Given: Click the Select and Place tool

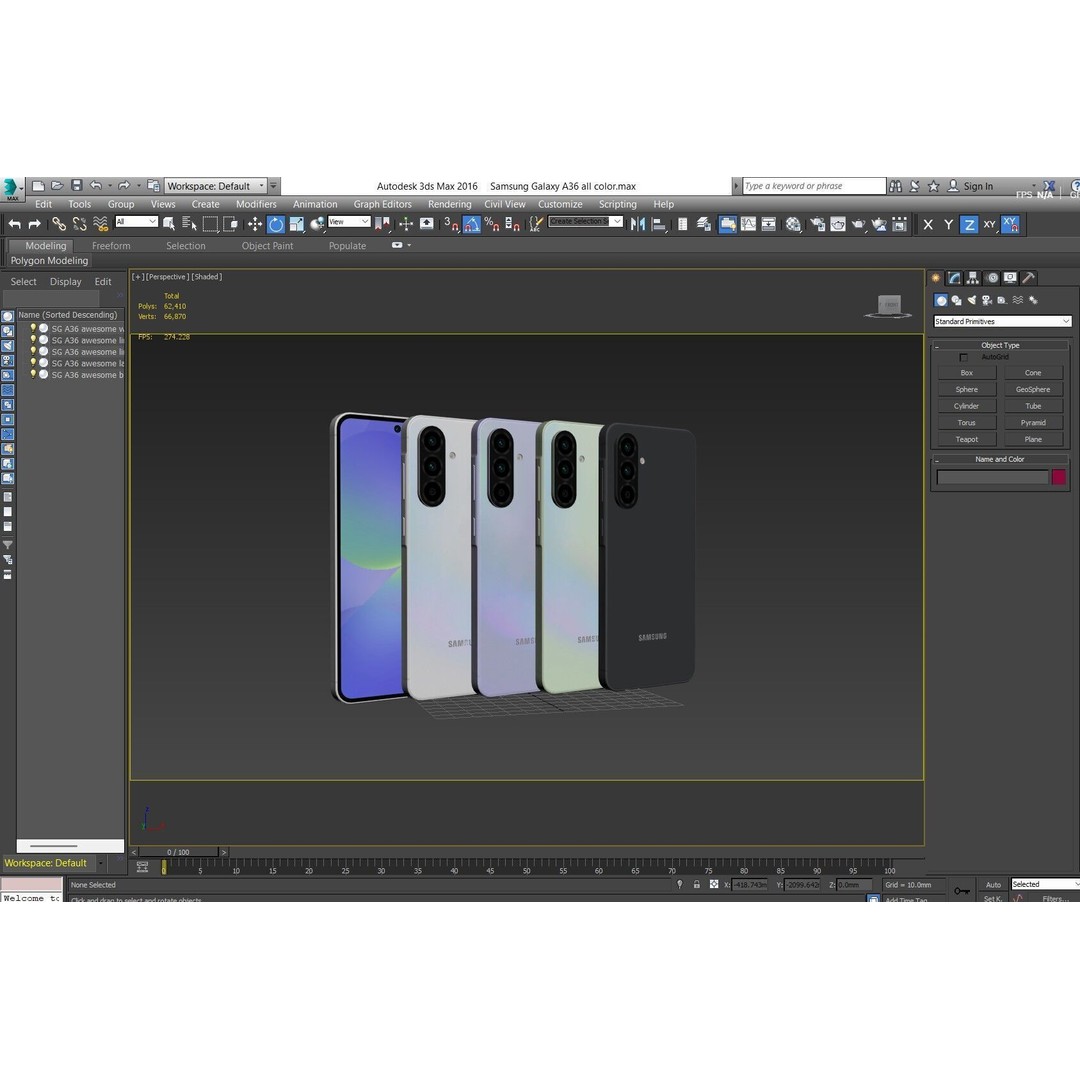Looking at the screenshot, I should (x=318, y=224).
